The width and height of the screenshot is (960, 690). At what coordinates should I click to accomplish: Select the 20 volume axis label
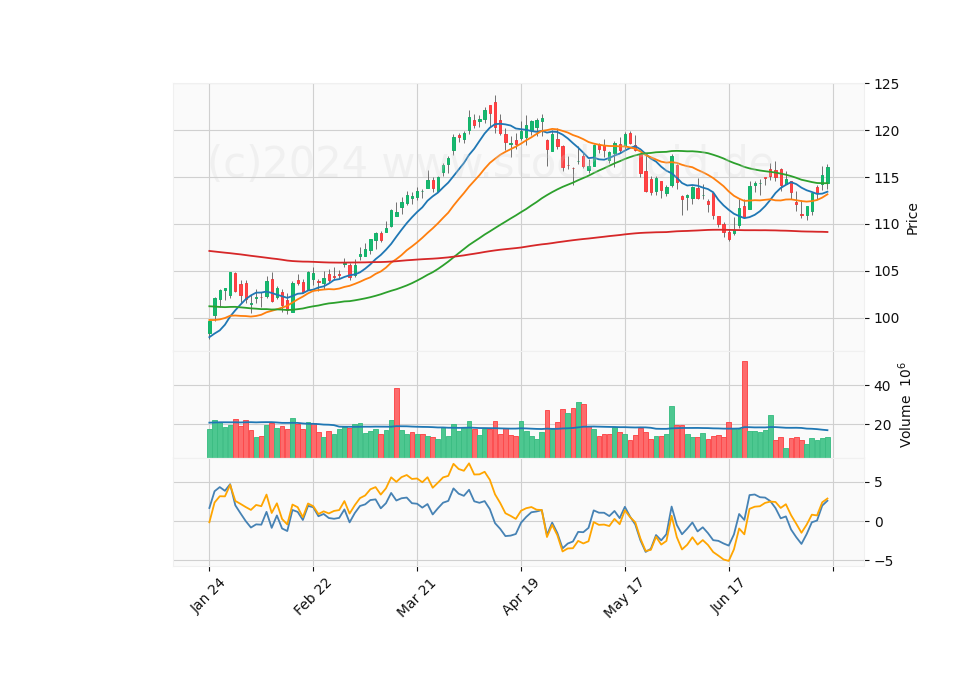point(882,426)
